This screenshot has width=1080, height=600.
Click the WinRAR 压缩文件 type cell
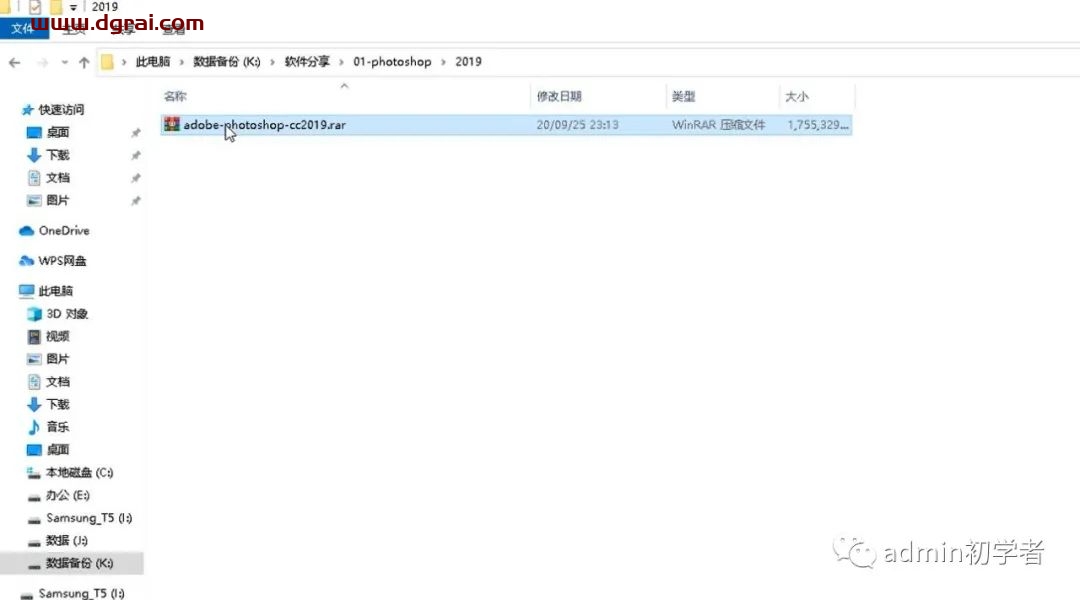click(x=718, y=125)
